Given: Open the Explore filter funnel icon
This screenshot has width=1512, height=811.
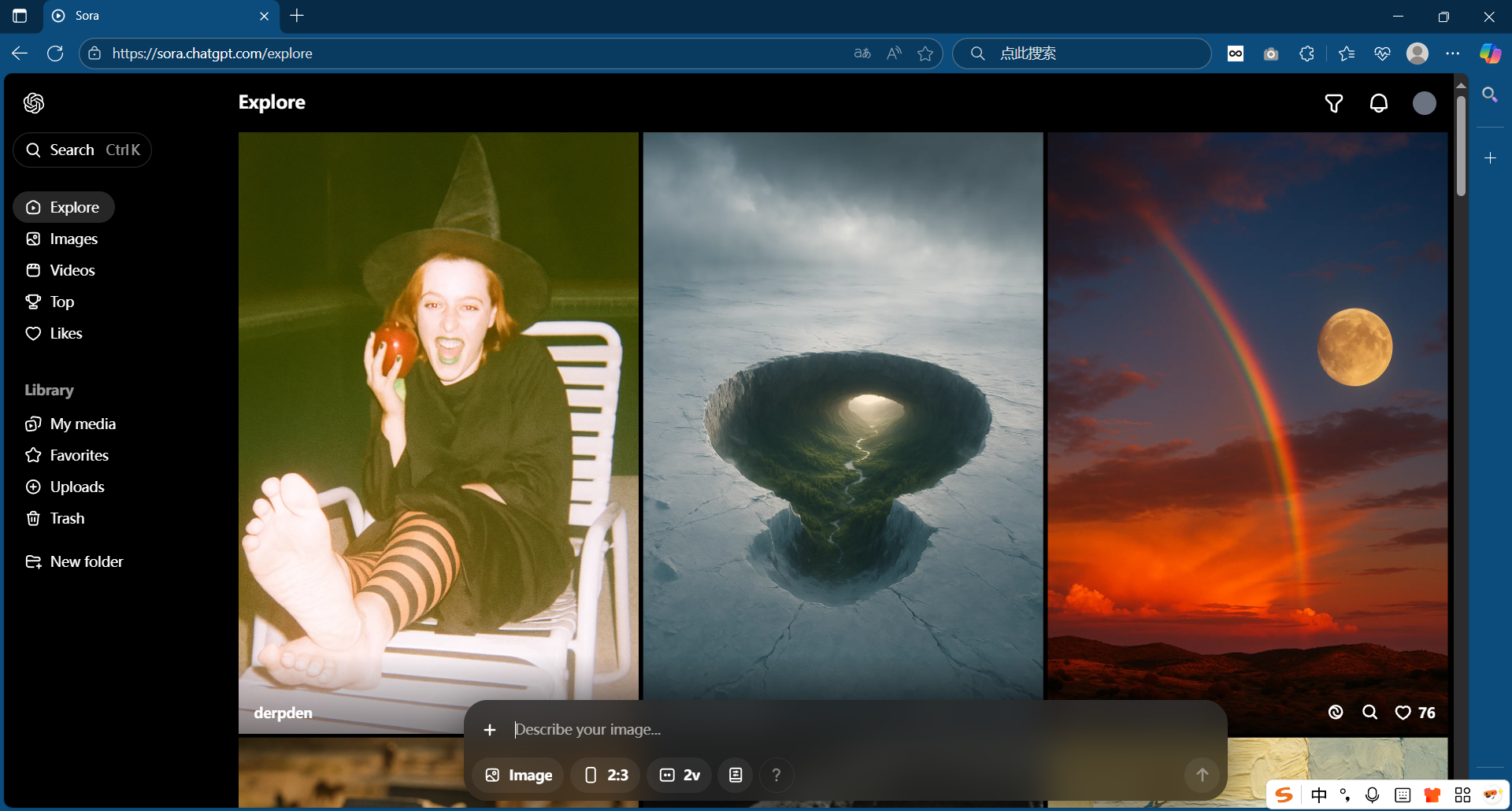Looking at the screenshot, I should click(1334, 103).
